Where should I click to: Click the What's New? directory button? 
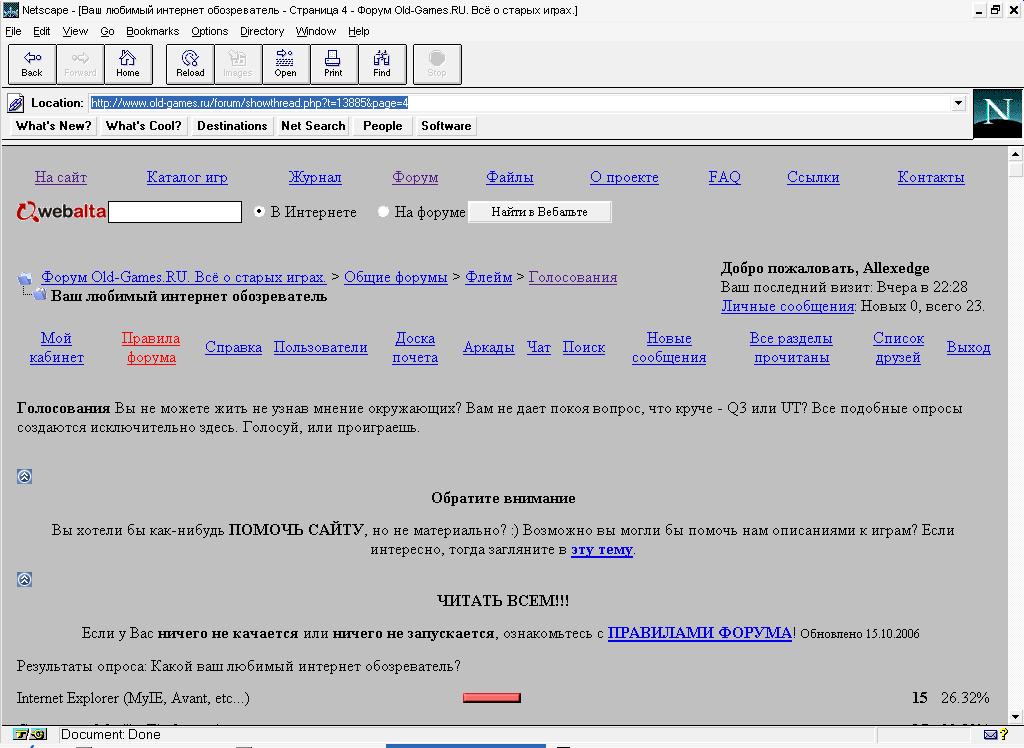tap(54, 125)
